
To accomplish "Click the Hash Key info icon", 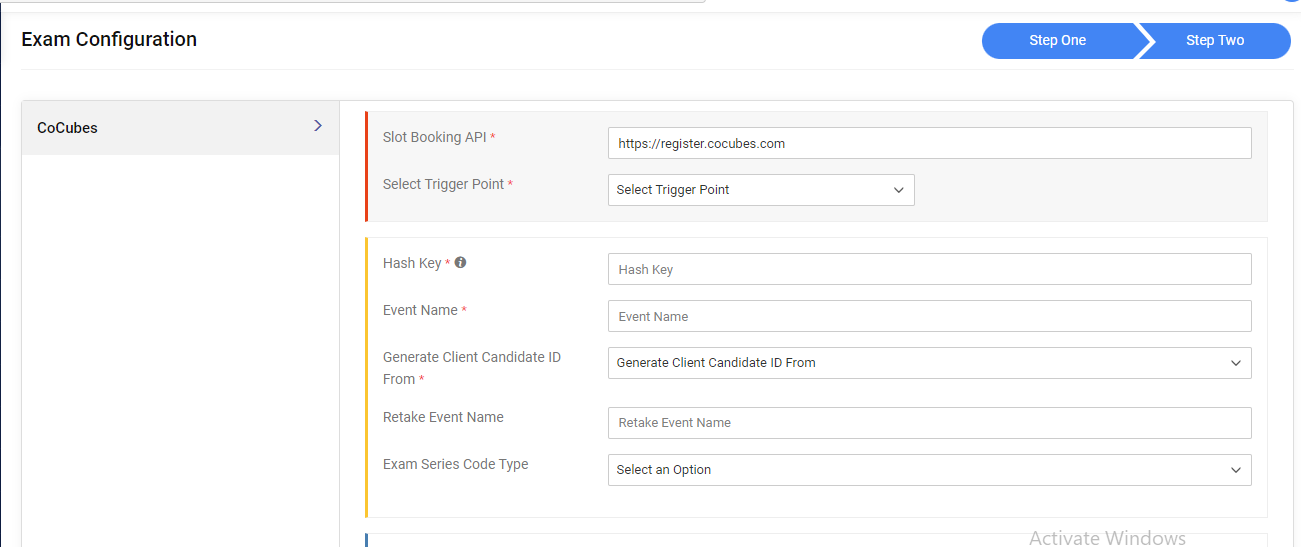I will pyautogui.click(x=460, y=263).
